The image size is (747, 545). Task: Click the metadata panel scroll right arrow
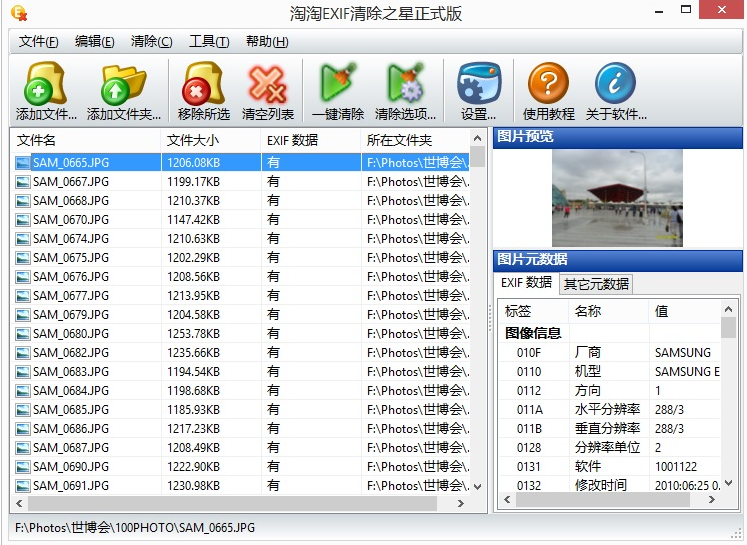712,499
